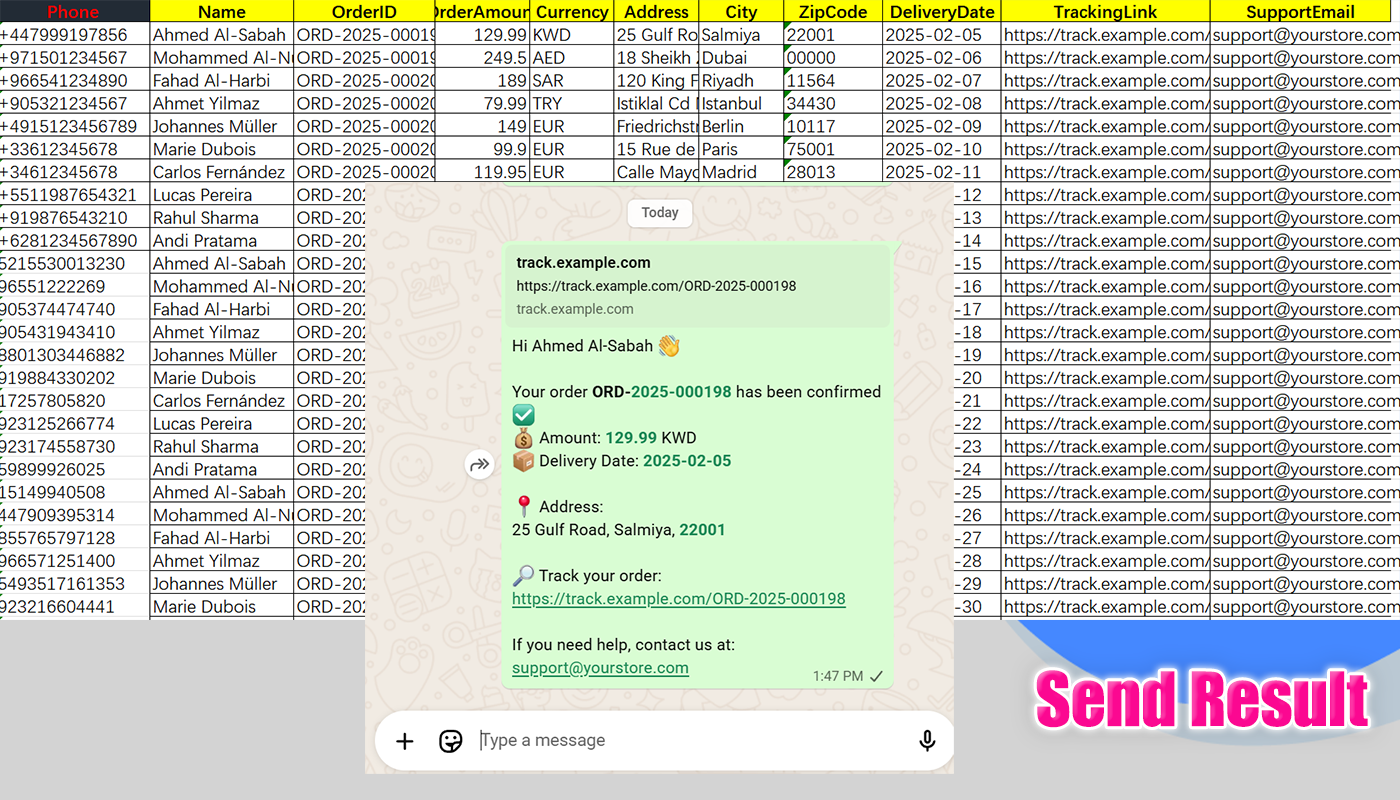The width and height of the screenshot is (1400, 800).
Task: Select the Riyadh city cell
Action: (x=741, y=81)
